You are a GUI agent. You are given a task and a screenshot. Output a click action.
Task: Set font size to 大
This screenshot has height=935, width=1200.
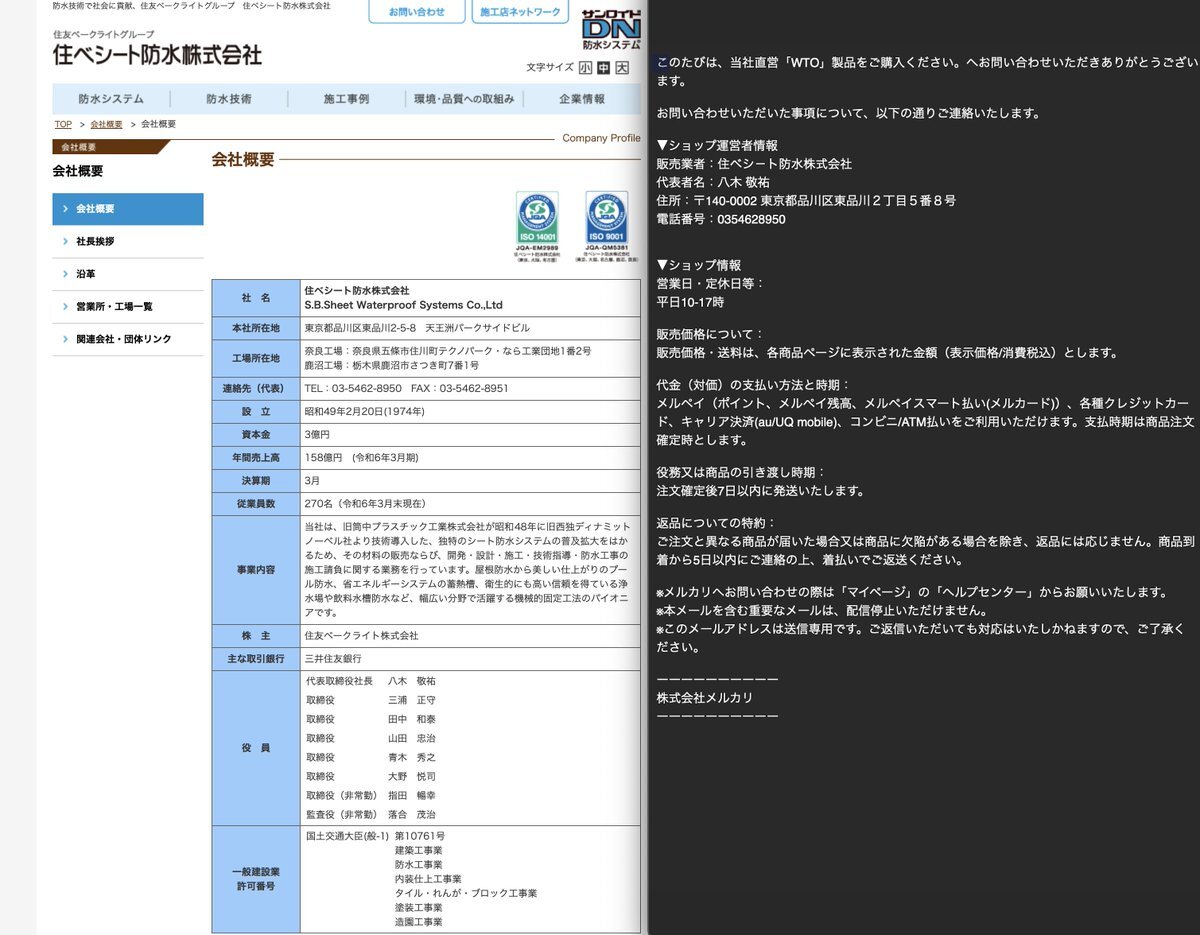(x=622, y=67)
